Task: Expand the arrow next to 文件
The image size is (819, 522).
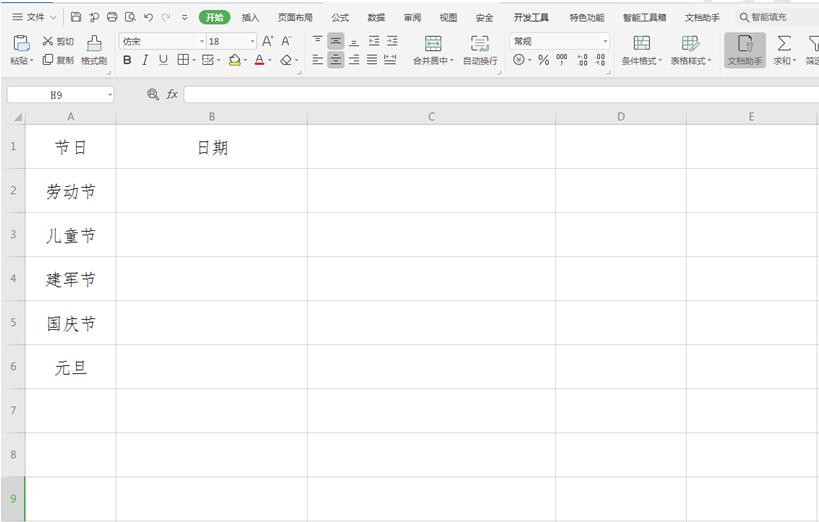Action: click(x=53, y=17)
